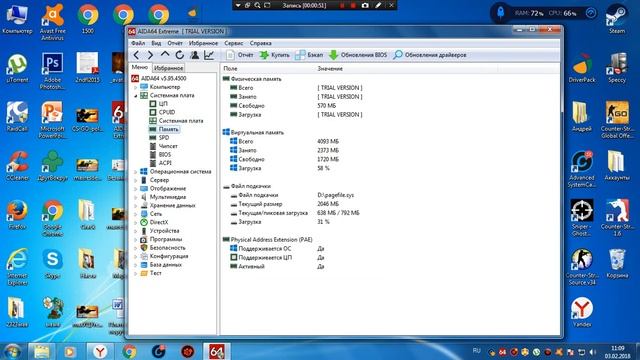The image size is (640, 360).
Task: Open the graph chart toolbar icon
Action: point(209,55)
